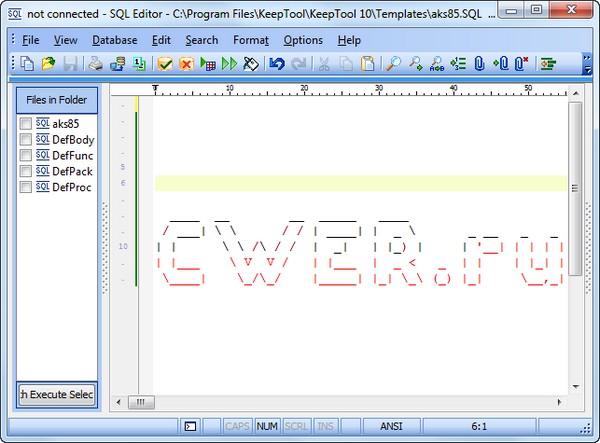Open the Format menu
This screenshot has height=443, width=600.
tap(250, 40)
